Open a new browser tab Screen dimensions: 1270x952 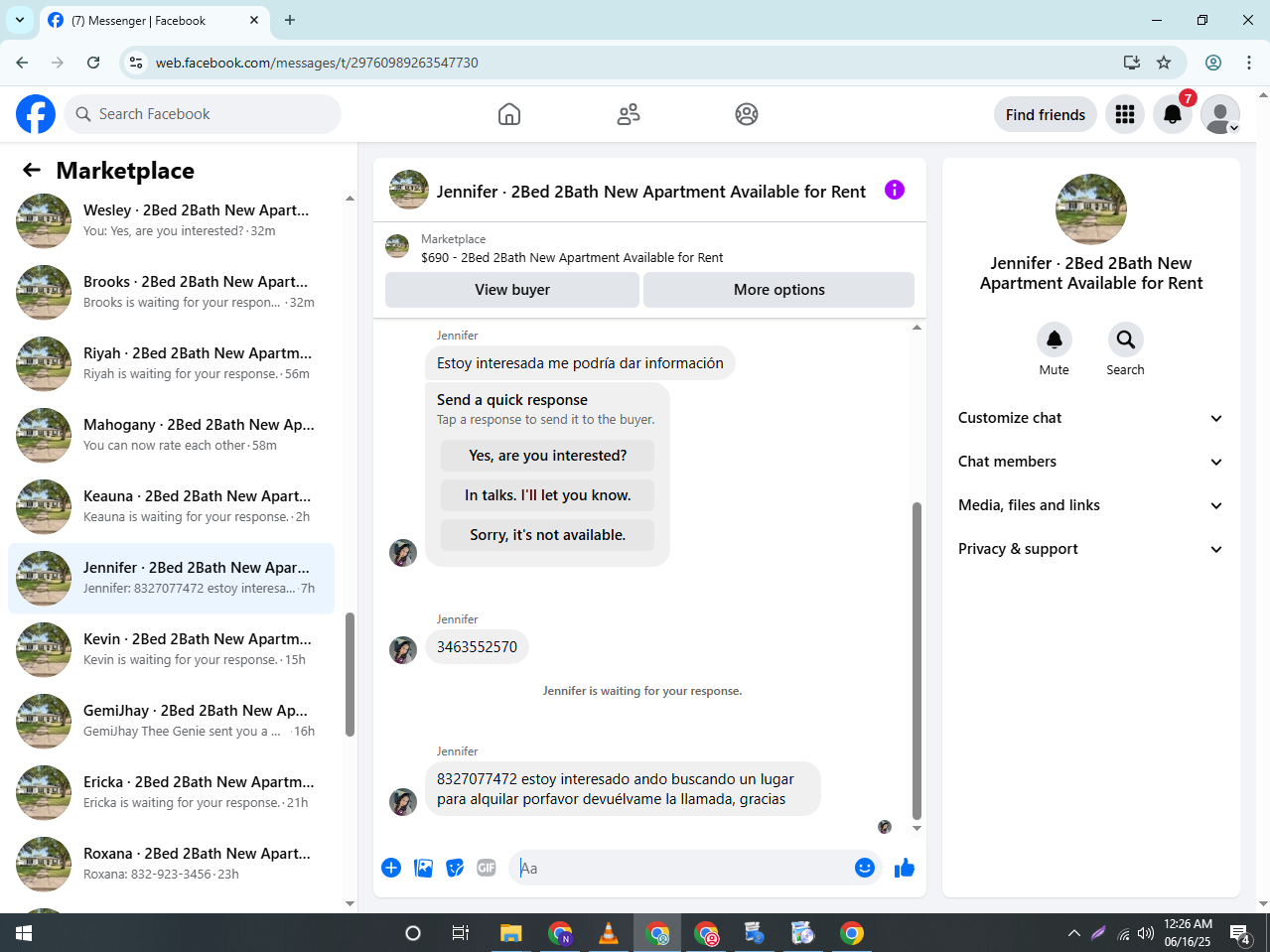point(290,20)
